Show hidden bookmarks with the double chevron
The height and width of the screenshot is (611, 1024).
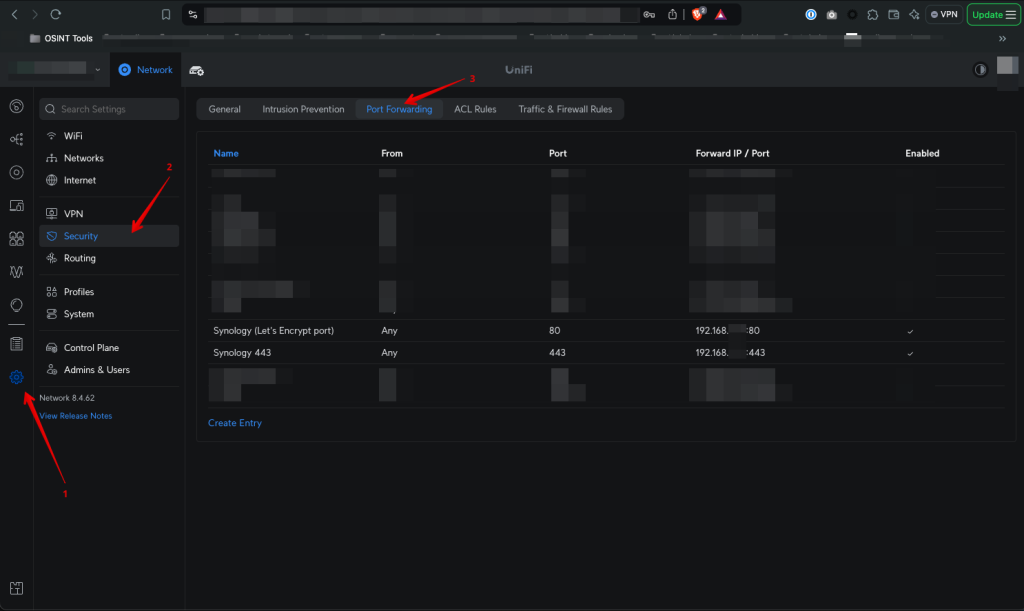point(1002,39)
